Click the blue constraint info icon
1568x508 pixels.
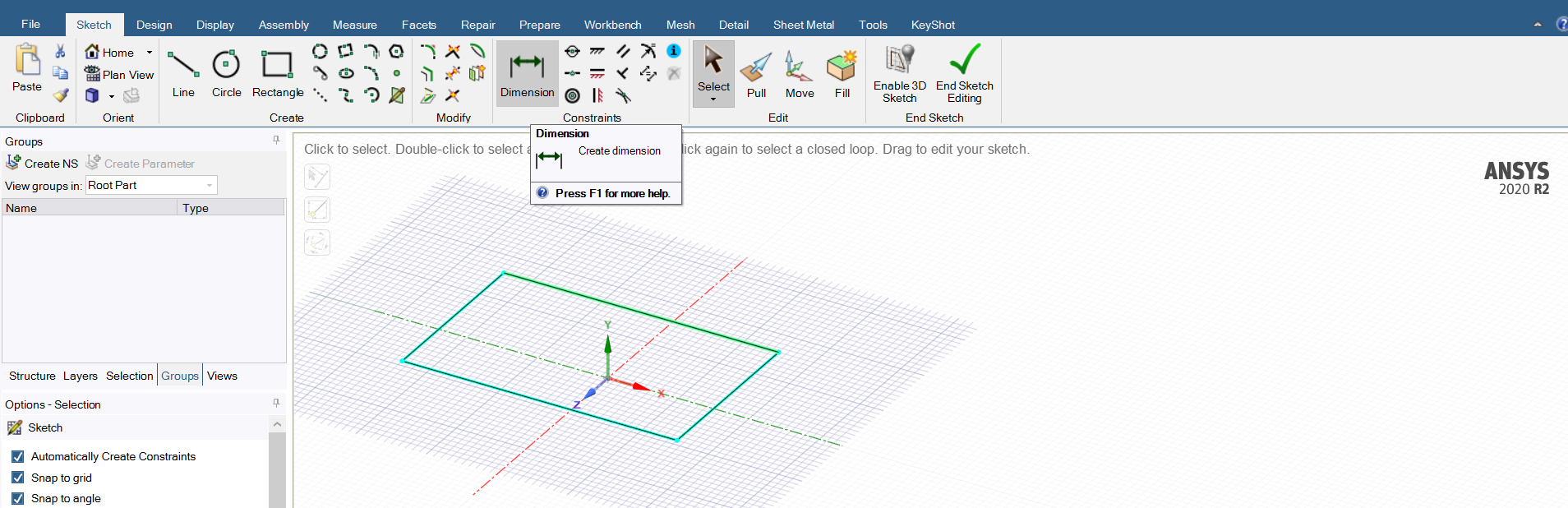pos(673,51)
